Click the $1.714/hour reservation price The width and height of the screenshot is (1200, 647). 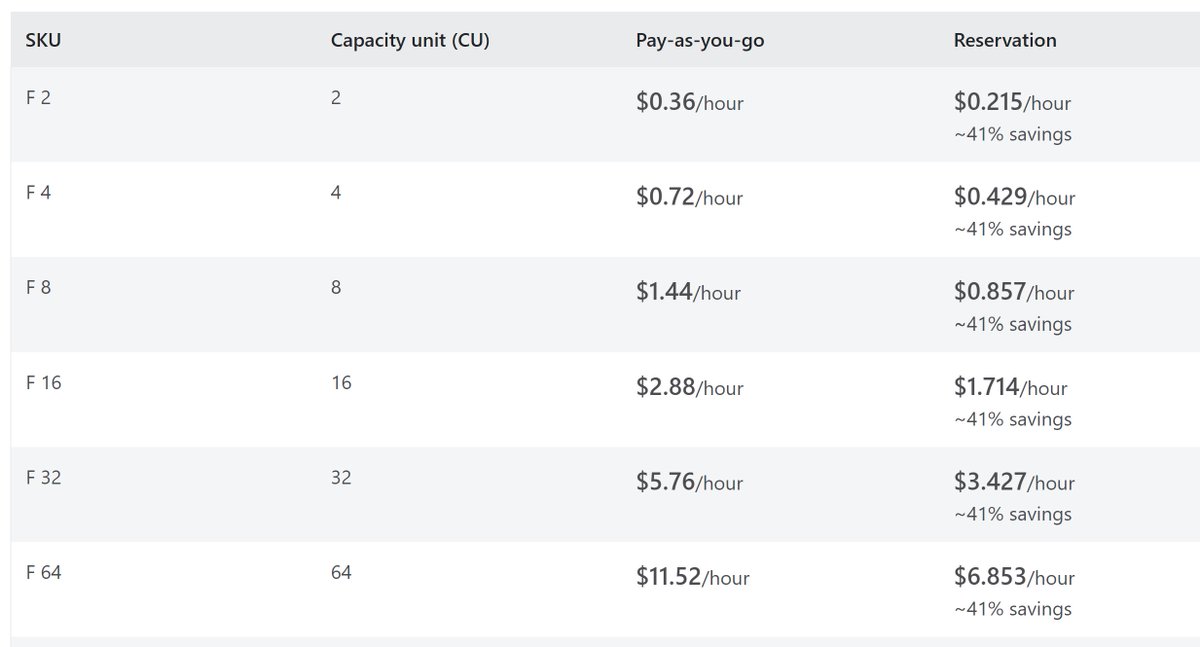[x=1011, y=387]
